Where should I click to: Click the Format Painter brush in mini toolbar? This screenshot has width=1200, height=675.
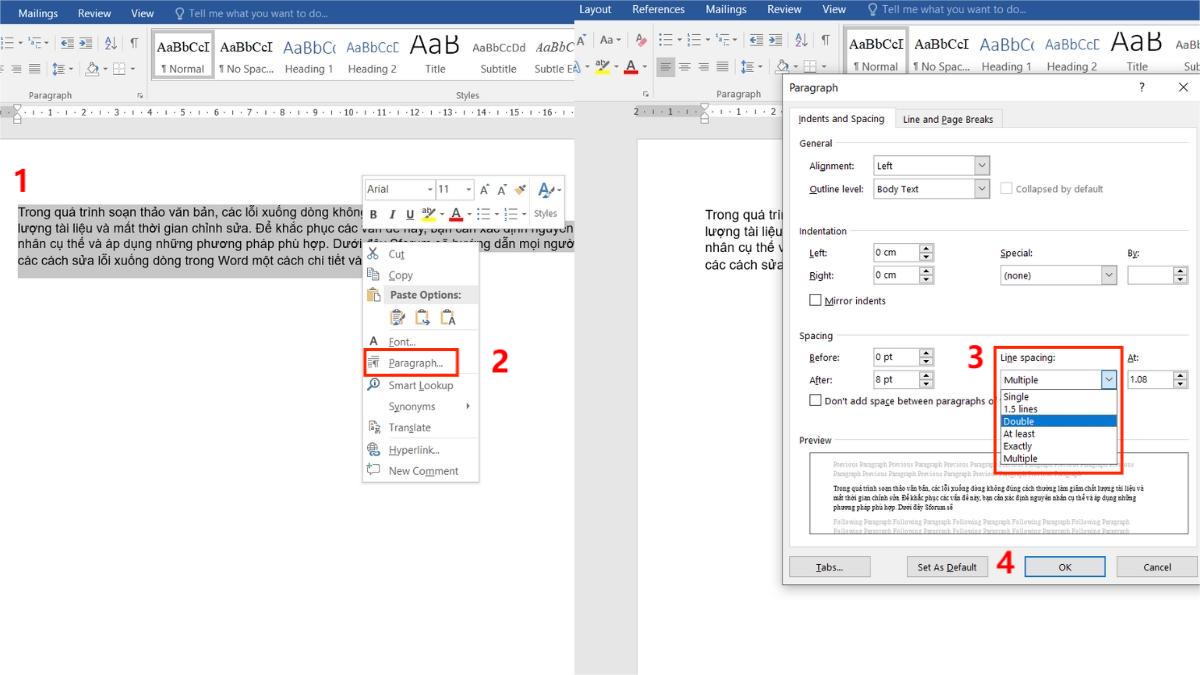click(x=520, y=189)
